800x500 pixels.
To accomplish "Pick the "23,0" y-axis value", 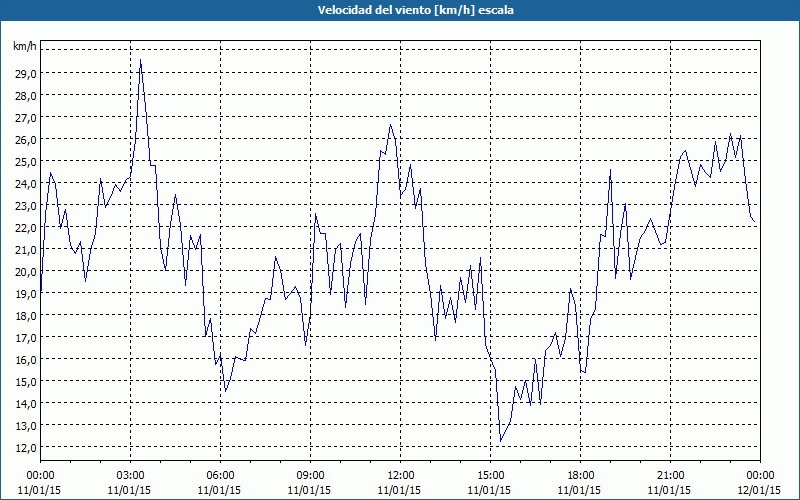I will [x=26, y=206].
